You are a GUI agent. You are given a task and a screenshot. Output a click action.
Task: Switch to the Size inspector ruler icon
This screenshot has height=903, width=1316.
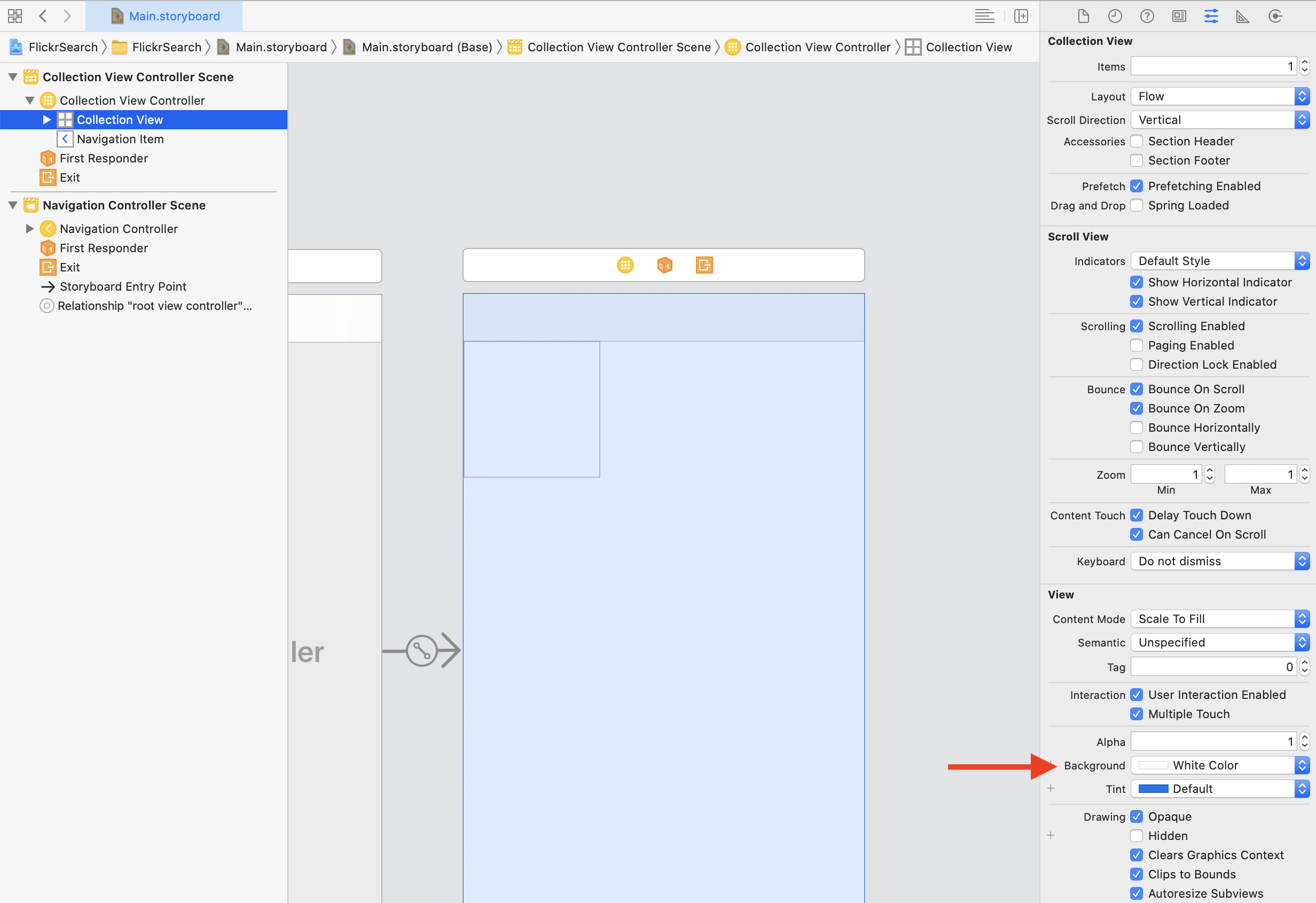1242,16
